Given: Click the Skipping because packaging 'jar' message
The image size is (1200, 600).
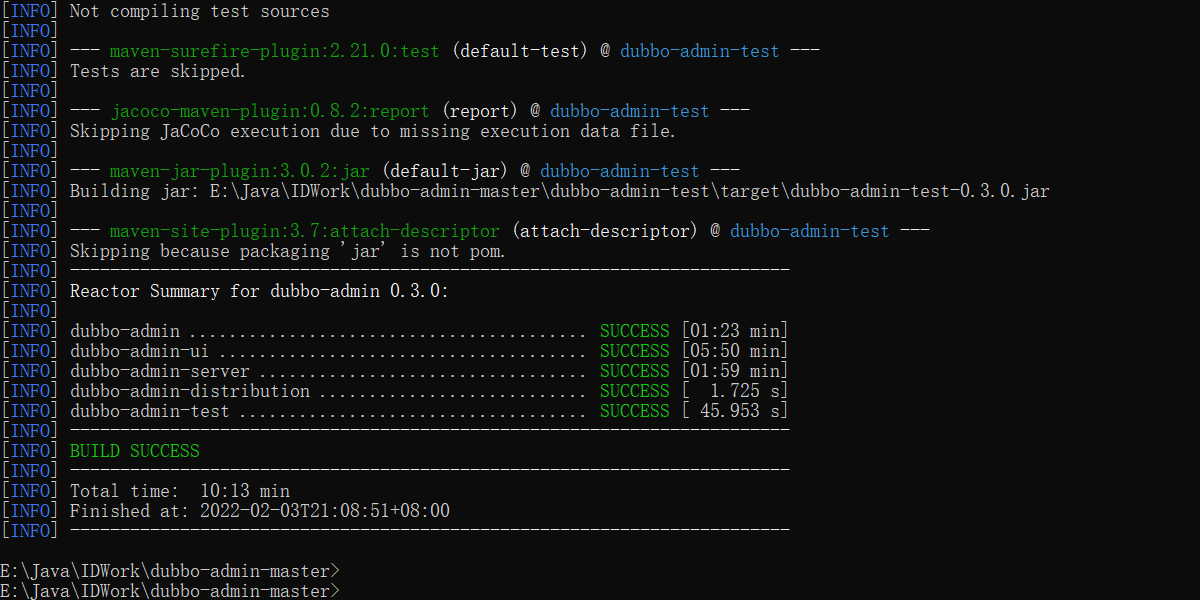Looking at the screenshot, I should [x=287, y=251].
